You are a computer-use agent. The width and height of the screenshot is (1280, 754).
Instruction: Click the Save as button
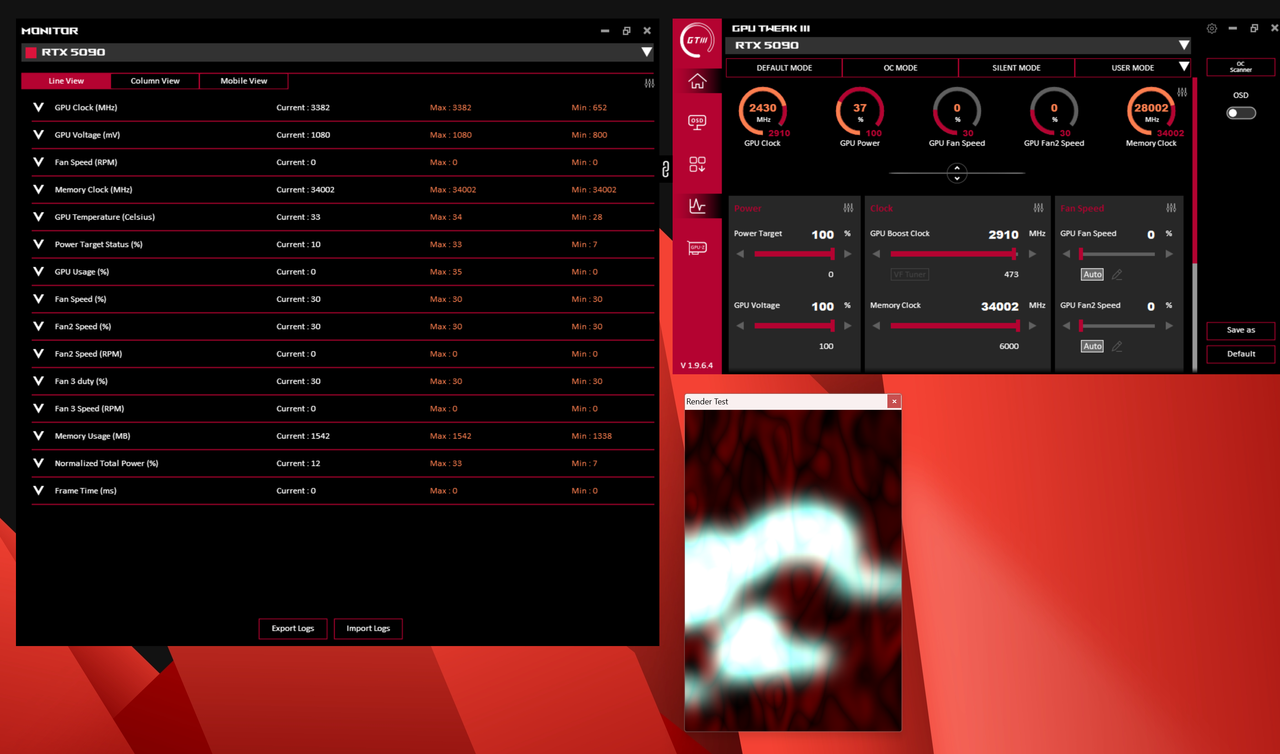coord(1241,330)
